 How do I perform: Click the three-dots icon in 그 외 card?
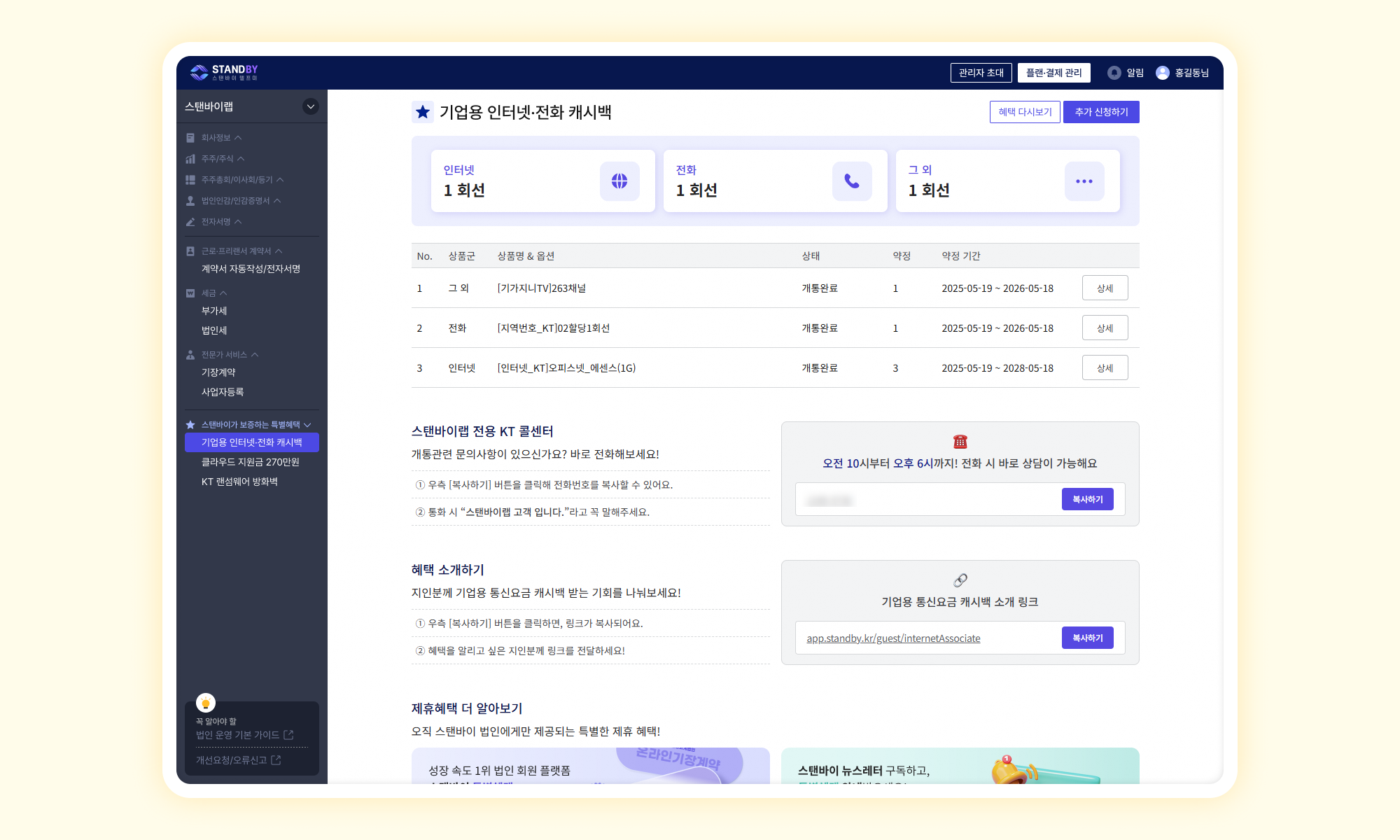pos(1084,181)
